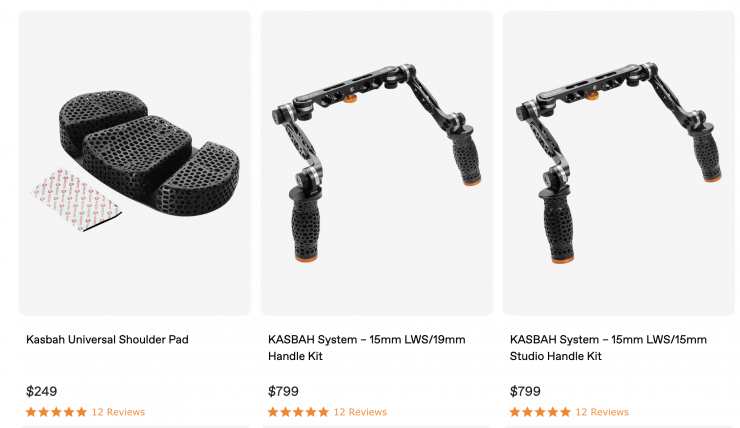Open the 15mm LWS/19mm Handle Kit image
This screenshot has width=740, height=428.
point(377,163)
